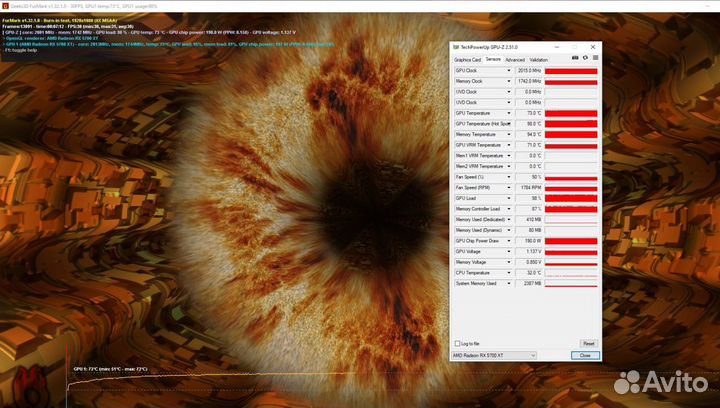720x408 pixels.
Task: Click the GPU Chip Power Draw graph
Action: tap(571, 241)
